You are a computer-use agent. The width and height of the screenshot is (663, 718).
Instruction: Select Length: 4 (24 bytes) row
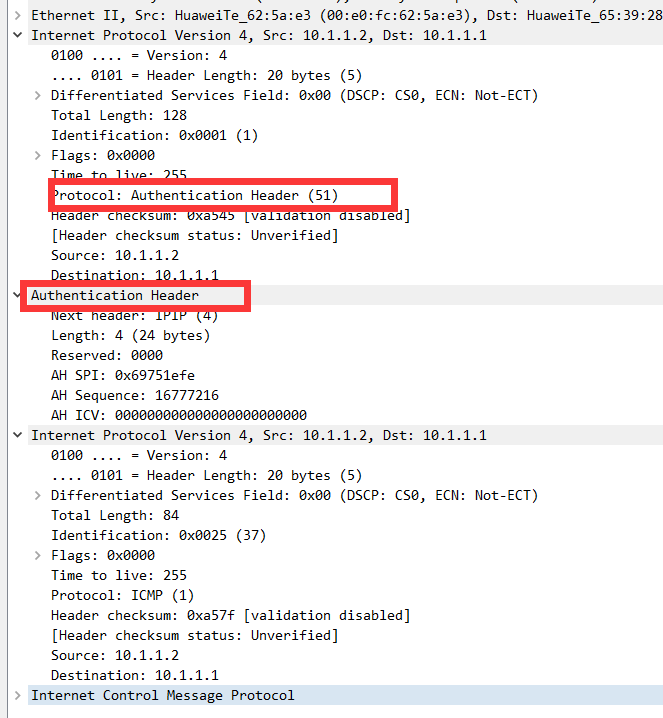click(x=130, y=335)
